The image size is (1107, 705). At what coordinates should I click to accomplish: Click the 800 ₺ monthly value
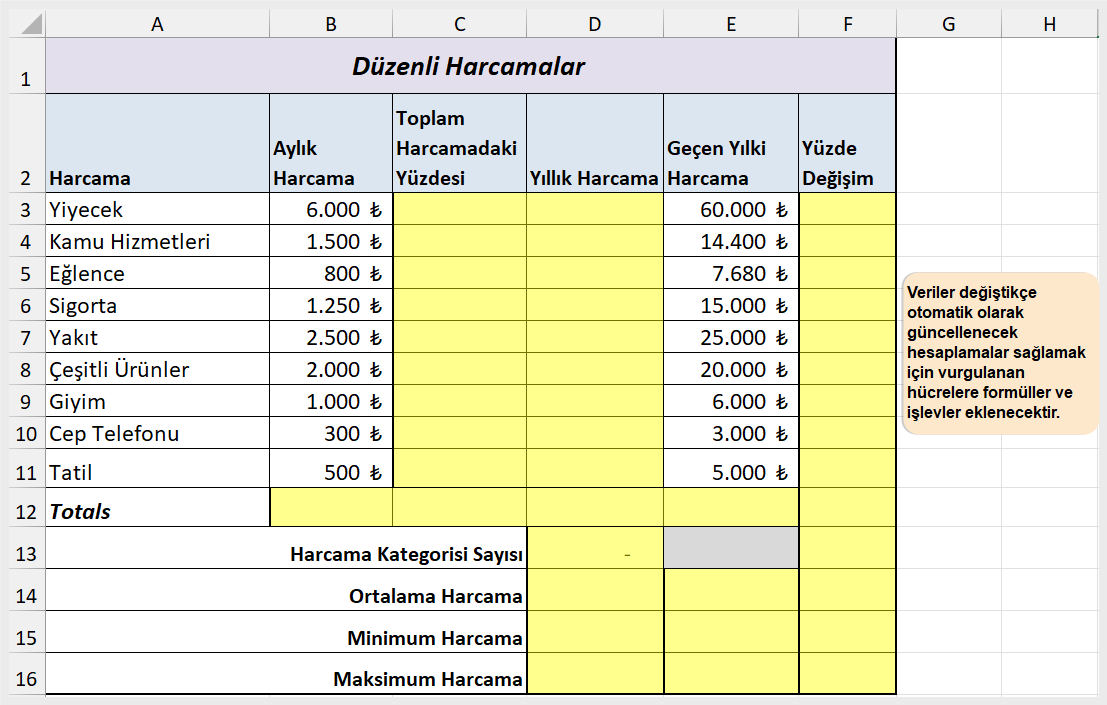330,273
